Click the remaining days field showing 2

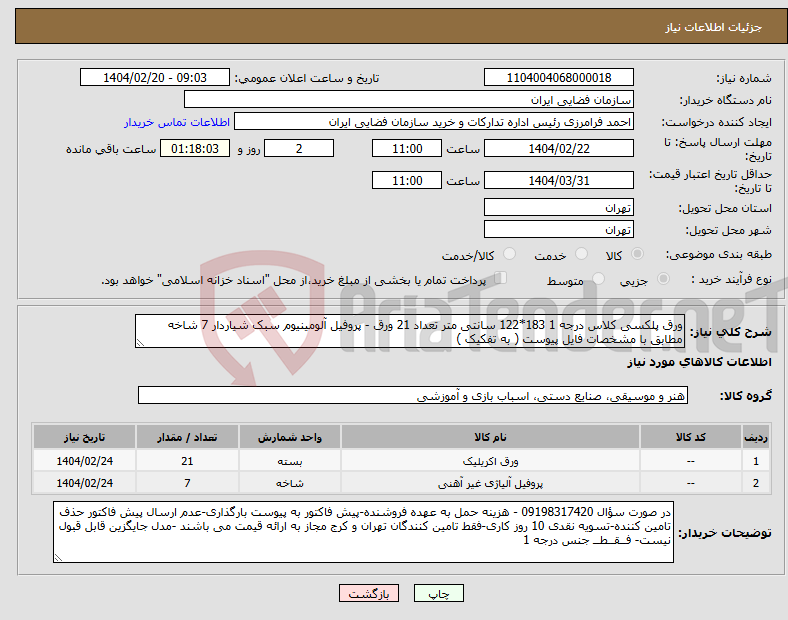coord(299,149)
